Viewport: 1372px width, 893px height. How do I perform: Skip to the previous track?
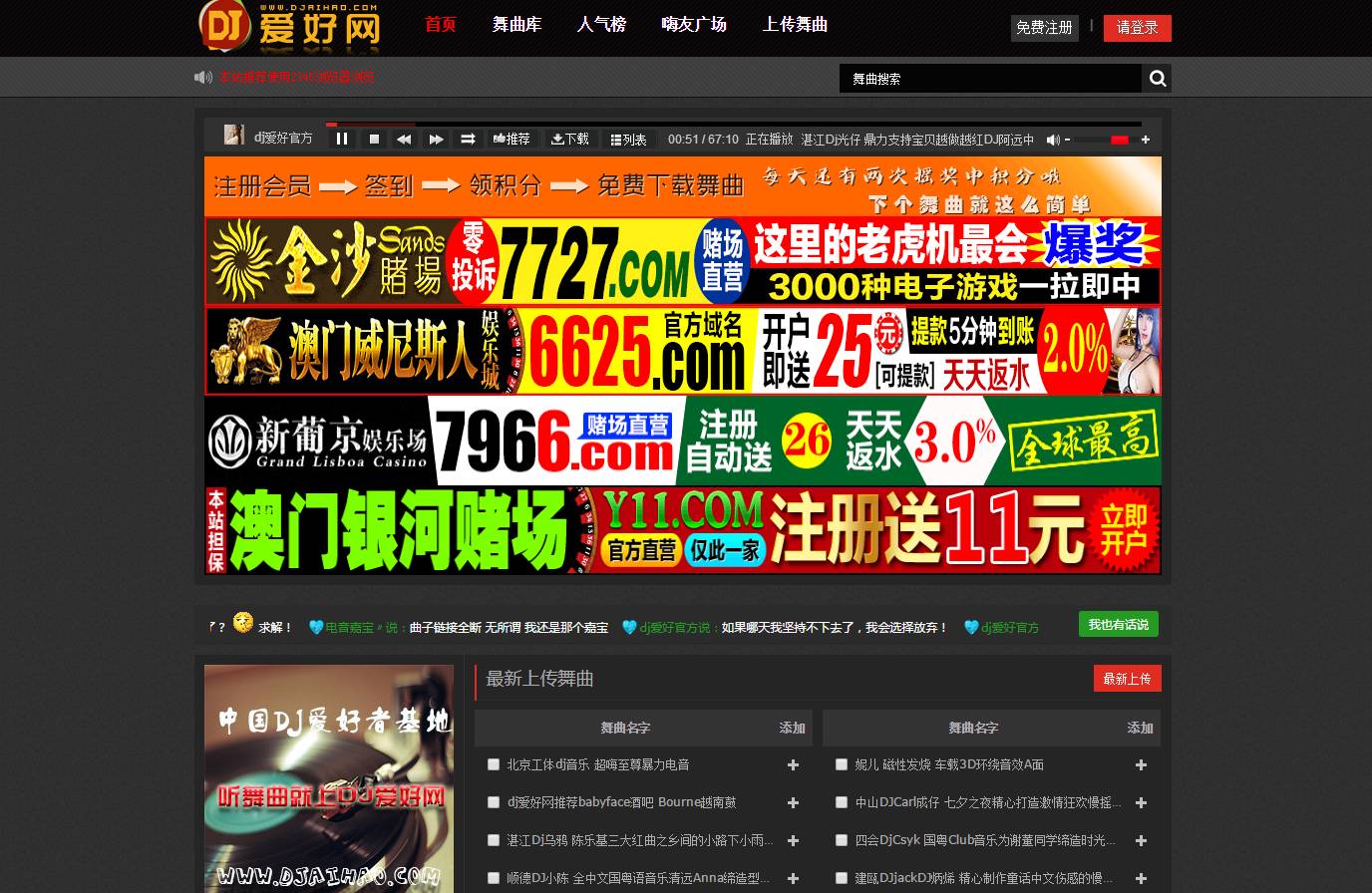pyautogui.click(x=404, y=140)
